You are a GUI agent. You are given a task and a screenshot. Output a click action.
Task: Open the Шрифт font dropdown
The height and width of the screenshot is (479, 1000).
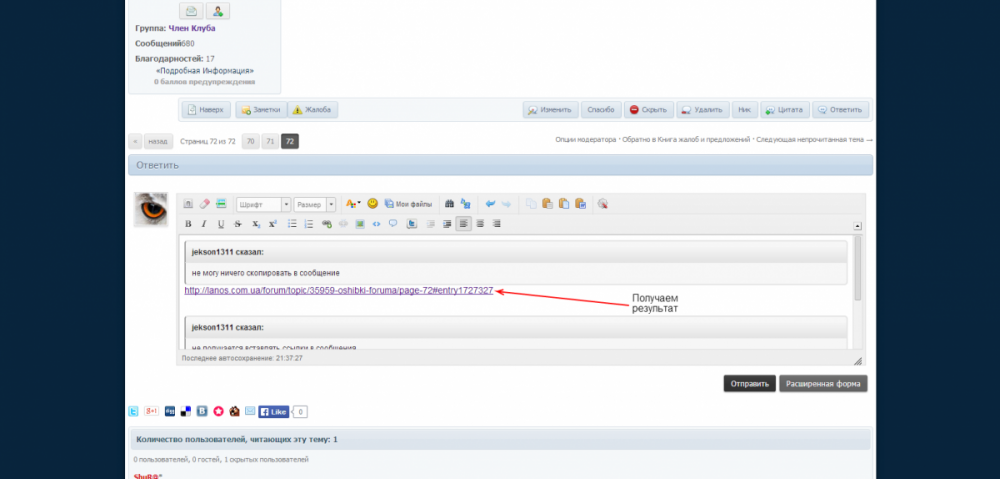(x=264, y=203)
